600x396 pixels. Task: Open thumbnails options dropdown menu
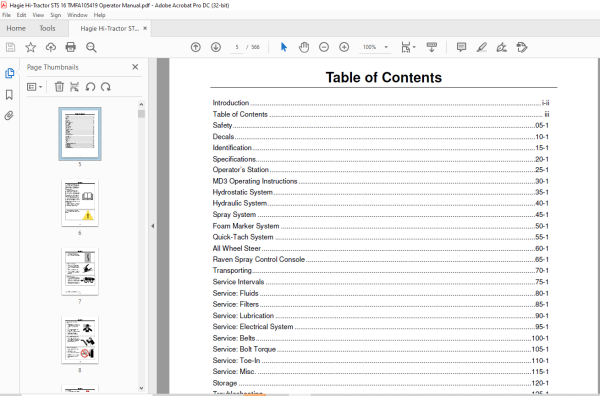tap(34, 87)
